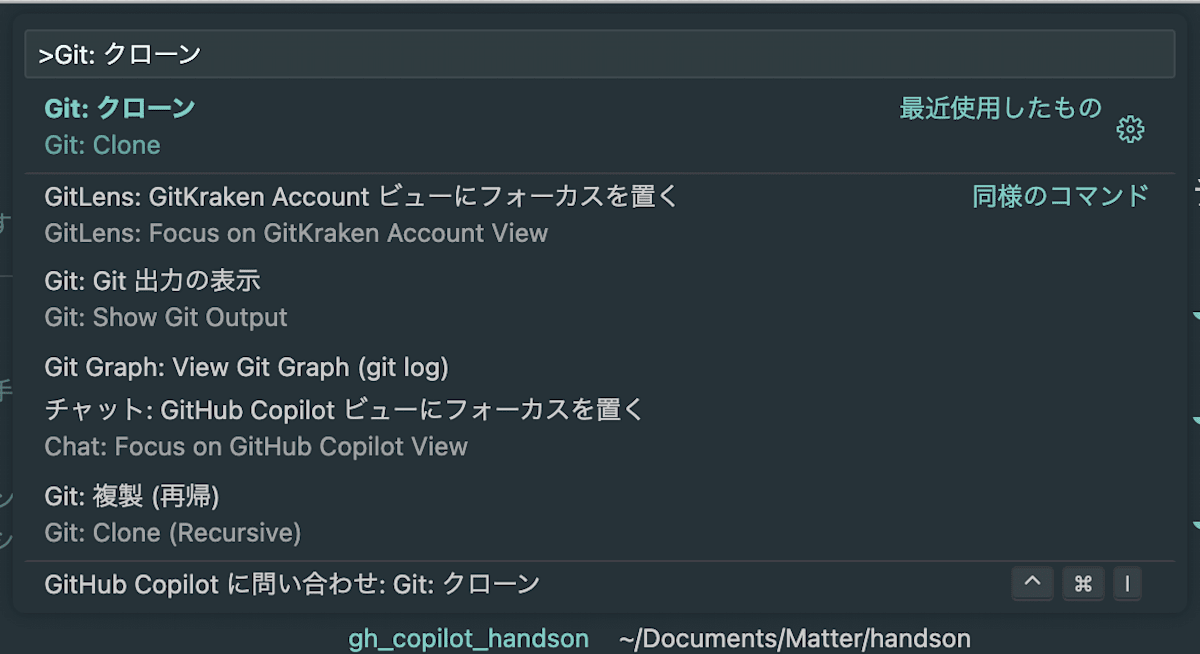Click the command palette input field
The height and width of the screenshot is (654, 1200).
pyautogui.click(x=600, y=54)
